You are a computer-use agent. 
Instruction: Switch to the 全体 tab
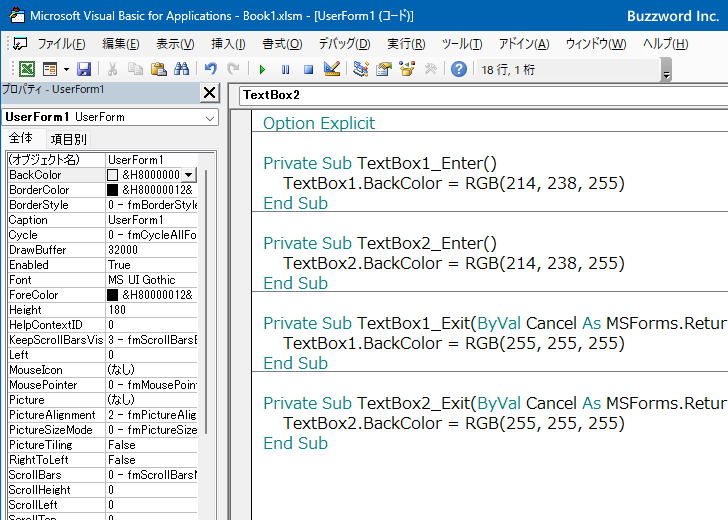click(21, 138)
